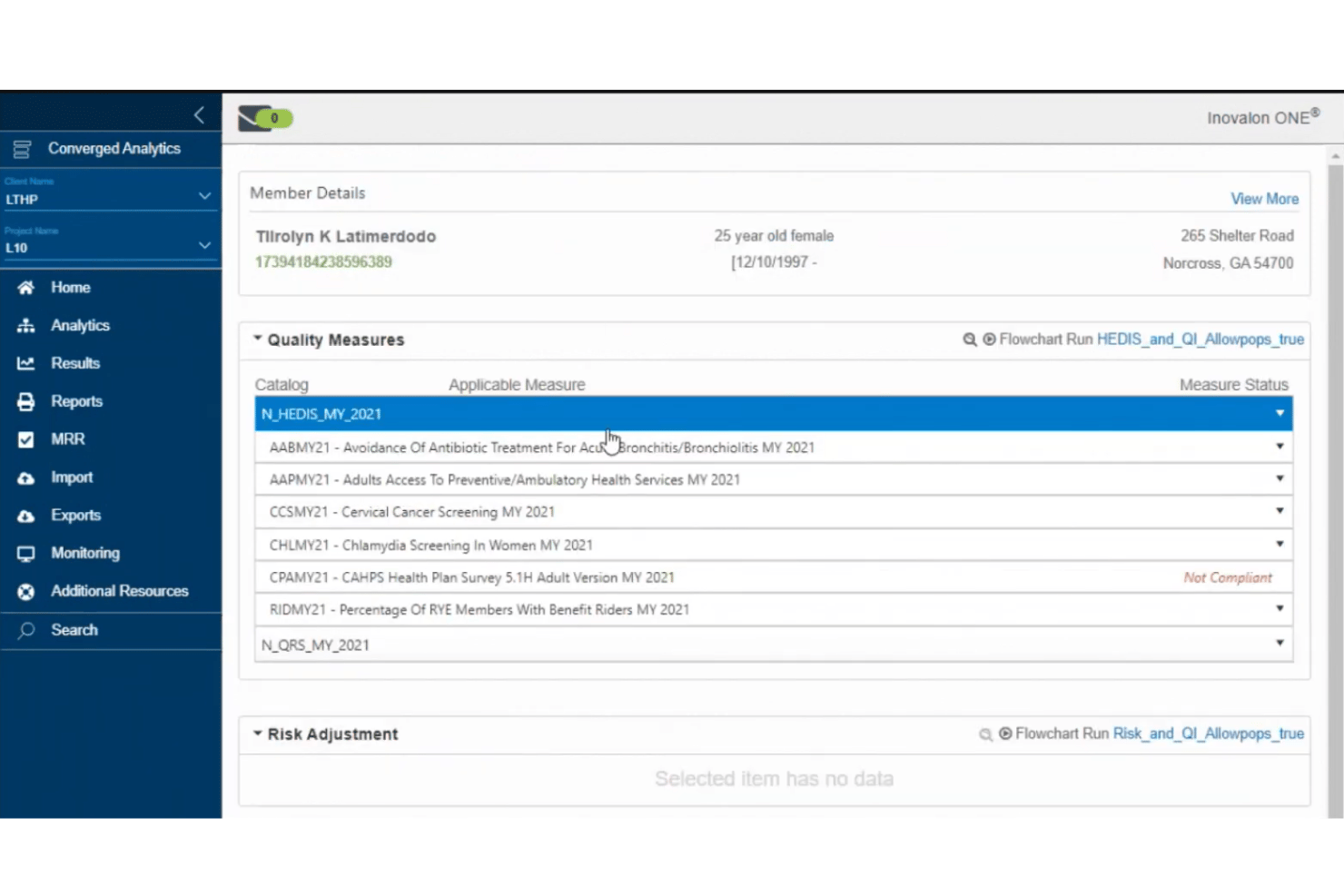This screenshot has height=896, width=1344.
Task: Click member ID 17394184238596389
Action: (323, 262)
